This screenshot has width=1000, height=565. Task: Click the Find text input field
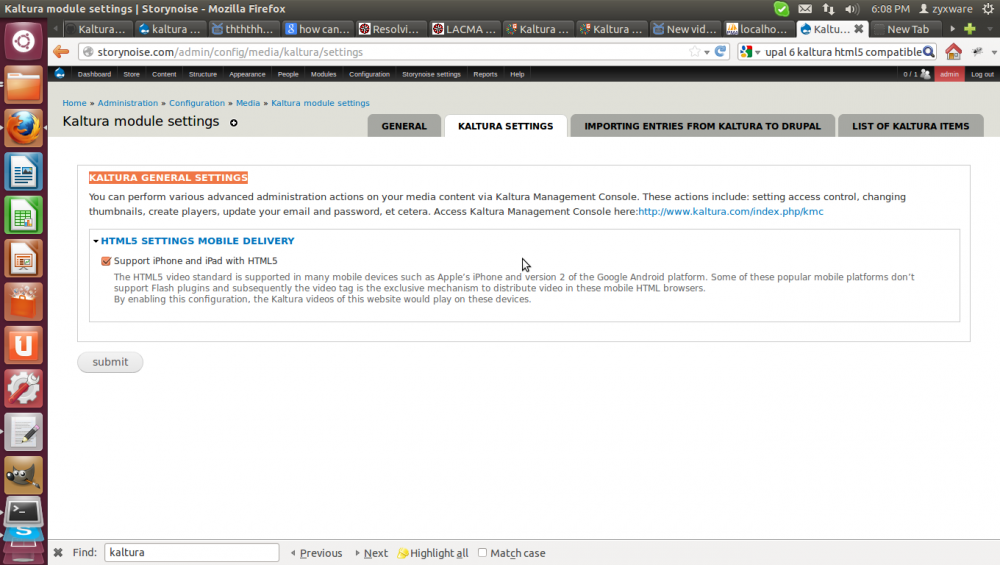click(x=191, y=553)
